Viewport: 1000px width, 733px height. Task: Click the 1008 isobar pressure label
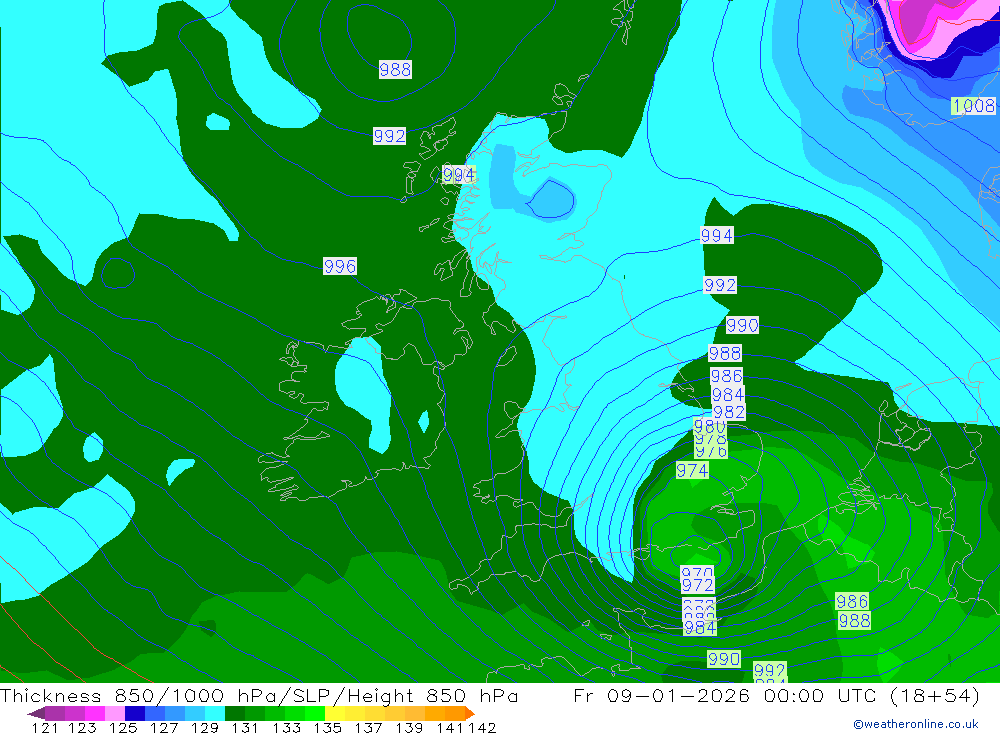click(973, 105)
